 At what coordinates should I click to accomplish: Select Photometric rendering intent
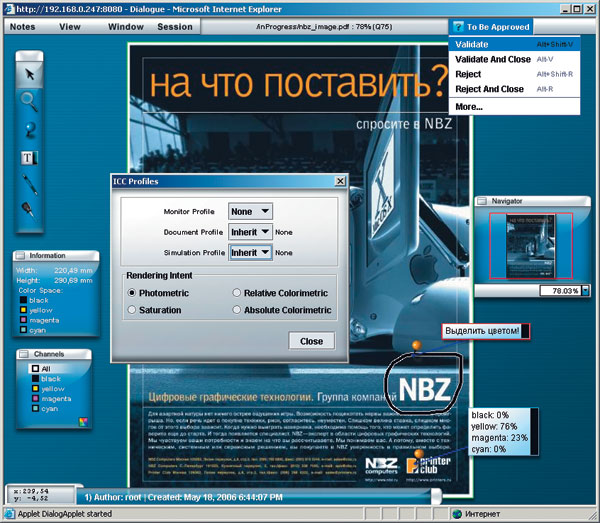132,293
